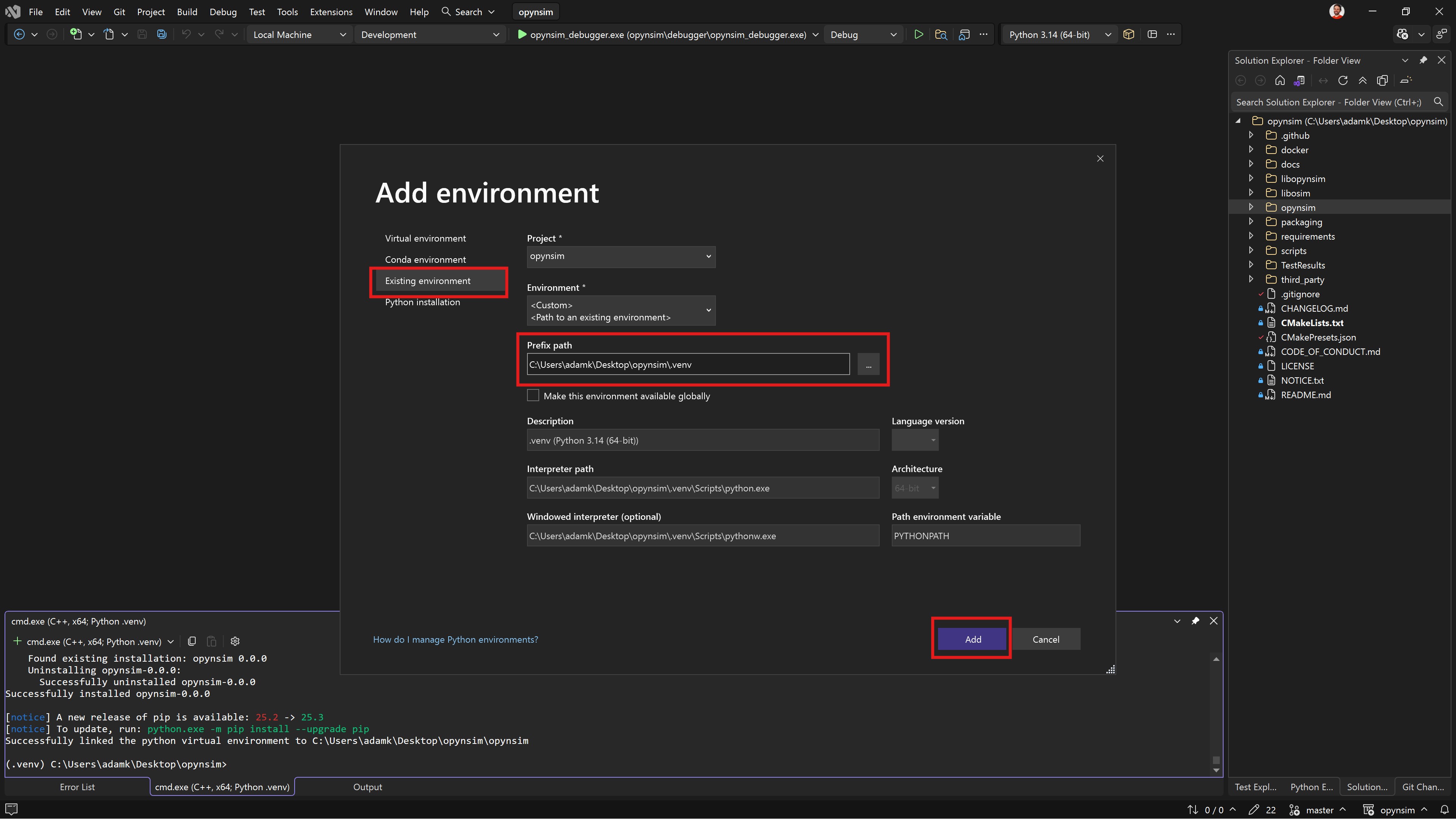Click the new item toolbar icon
Screen dimensions: 1456x819
coord(76,35)
